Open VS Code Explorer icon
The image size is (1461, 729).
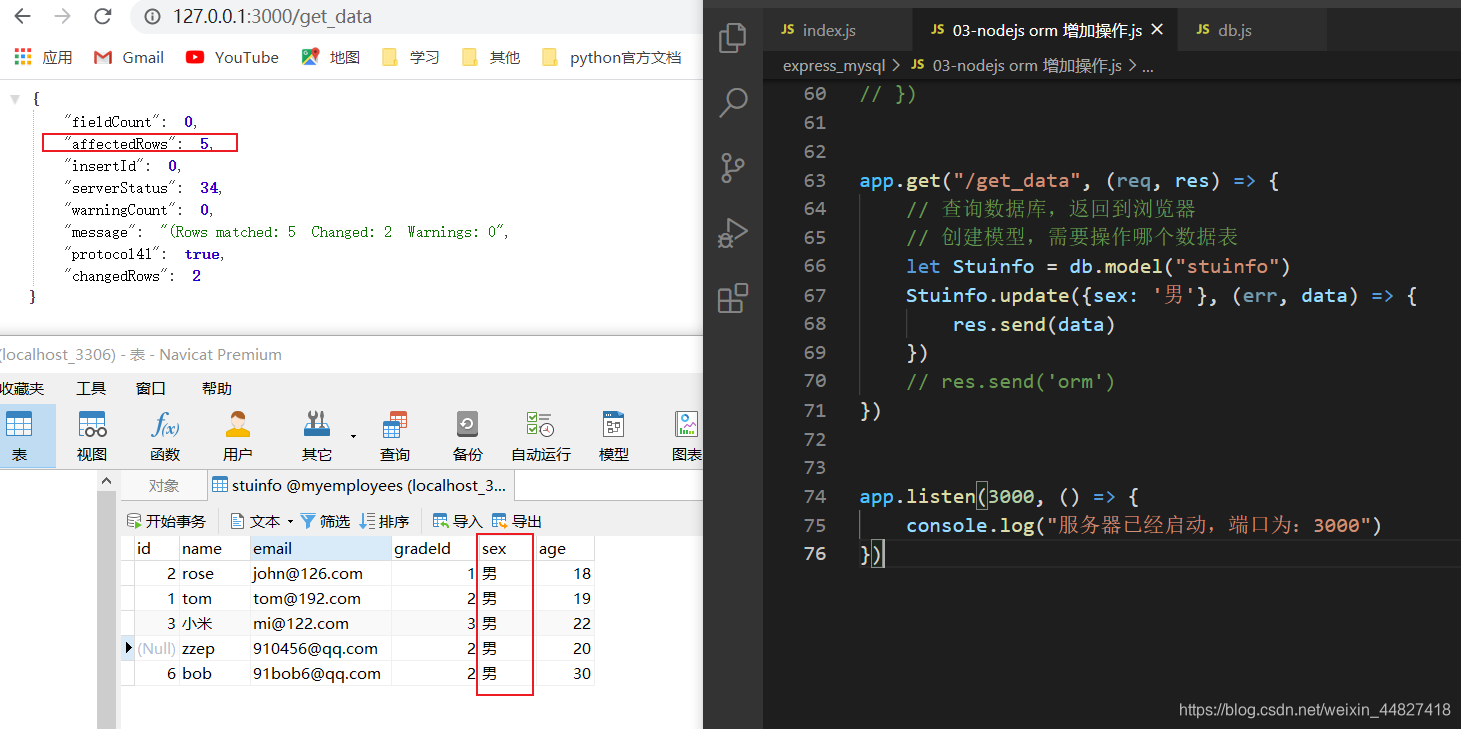tap(733, 38)
